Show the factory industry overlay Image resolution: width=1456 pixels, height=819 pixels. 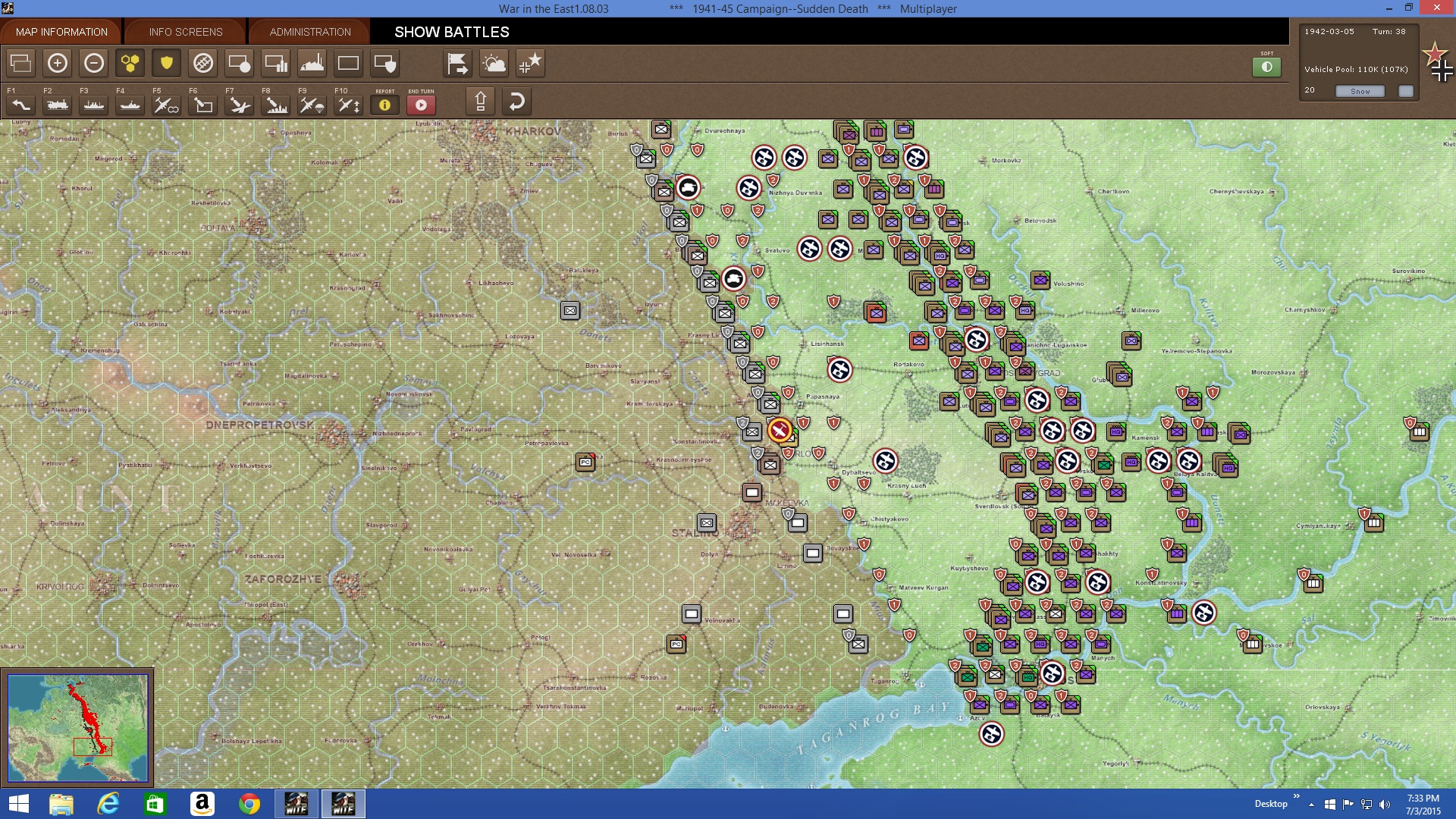coord(312,63)
